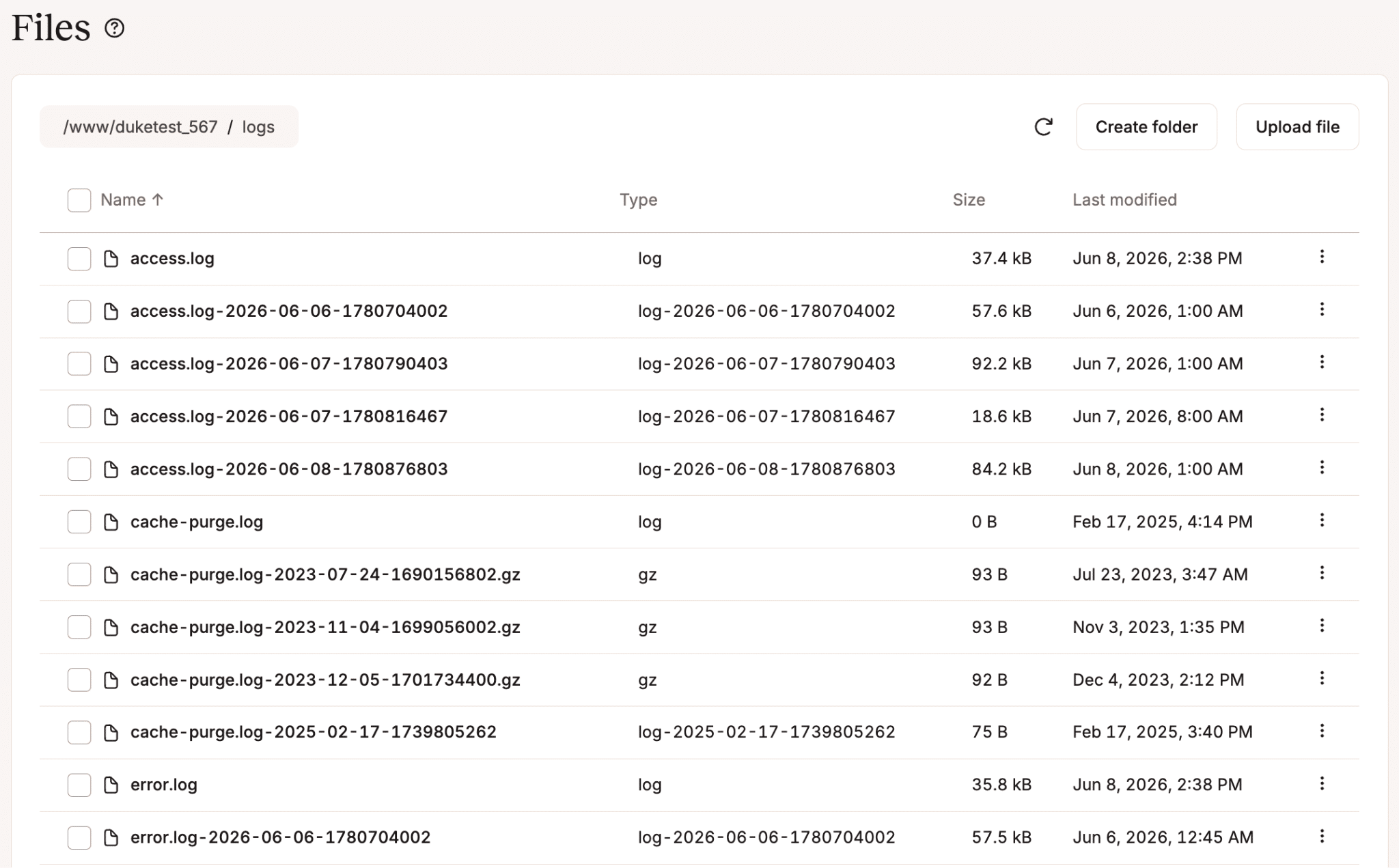Open actions menu for access.log
1399x868 pixels.
click(1322, 257)
